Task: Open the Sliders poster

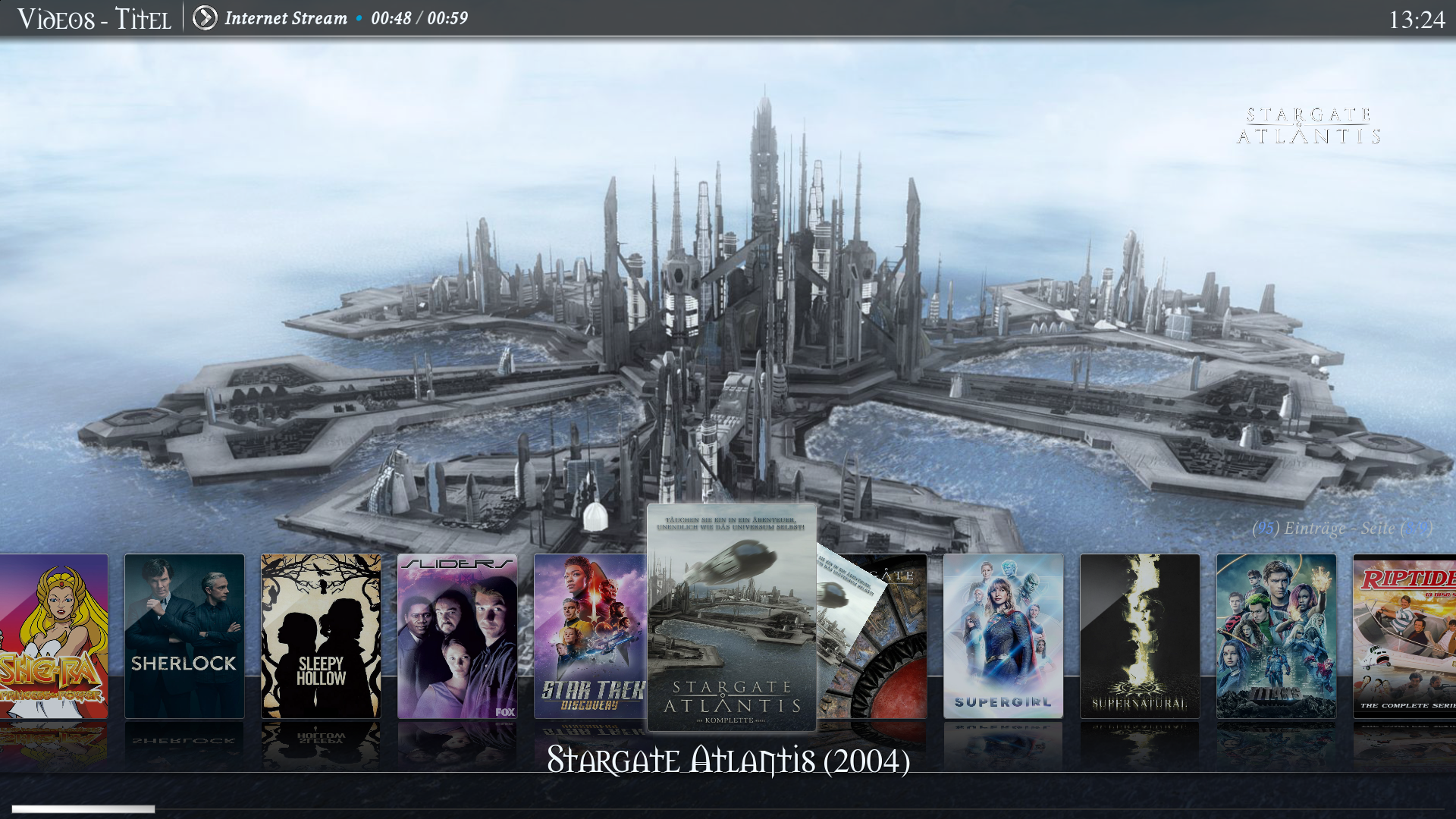Action: (457, 636)
